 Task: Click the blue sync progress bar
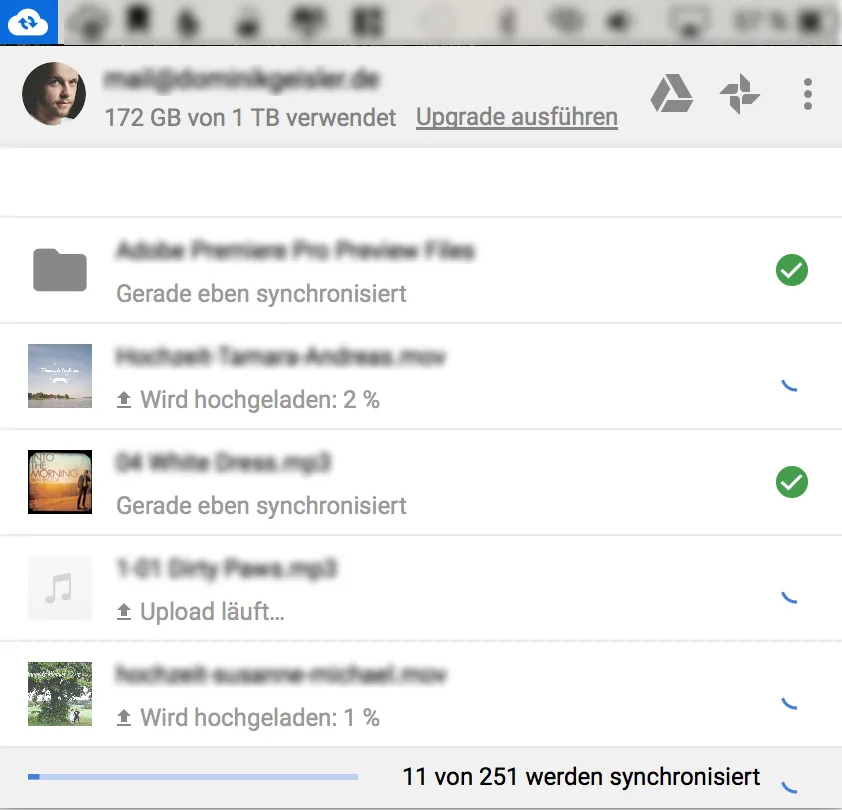coord(193,777)
